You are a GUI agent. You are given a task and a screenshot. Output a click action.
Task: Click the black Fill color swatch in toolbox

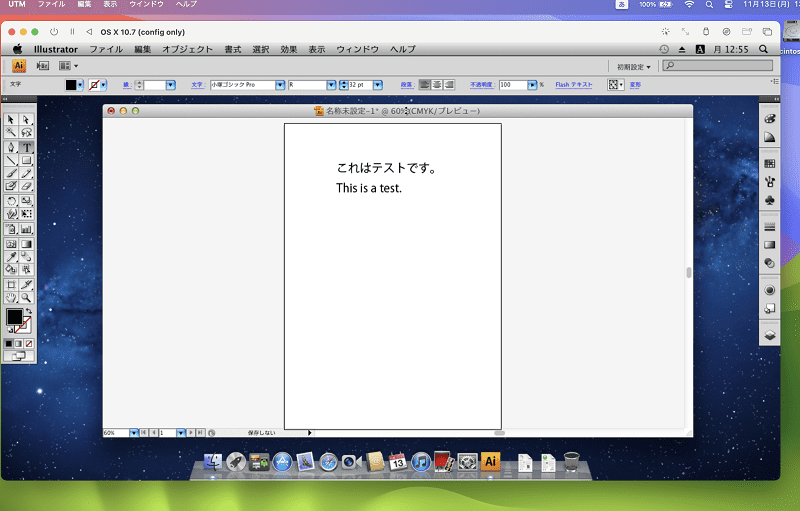tap(14, 317)
